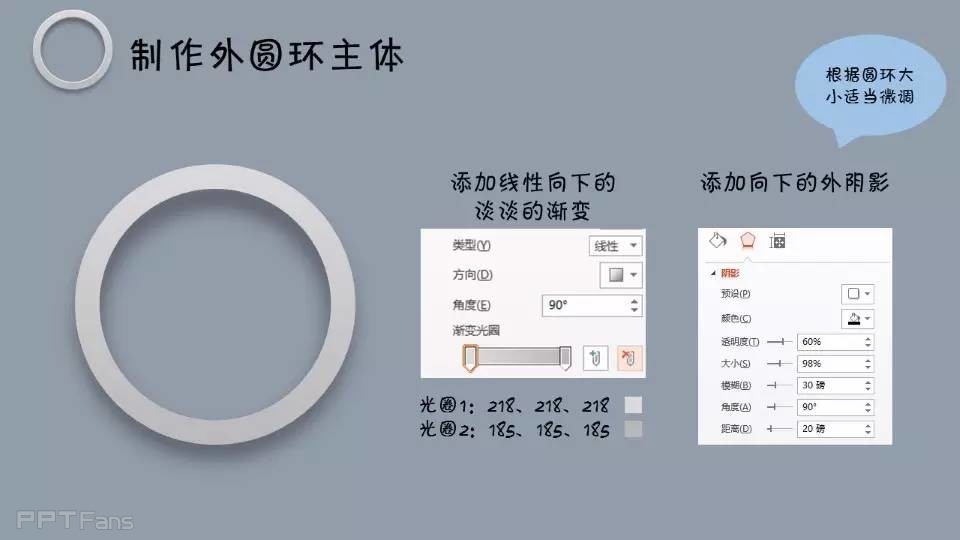Open the gradient type 线性 dropdown
Image resolution: width=960 pixels, height=540 pixels.
click(x=615, y=246)
